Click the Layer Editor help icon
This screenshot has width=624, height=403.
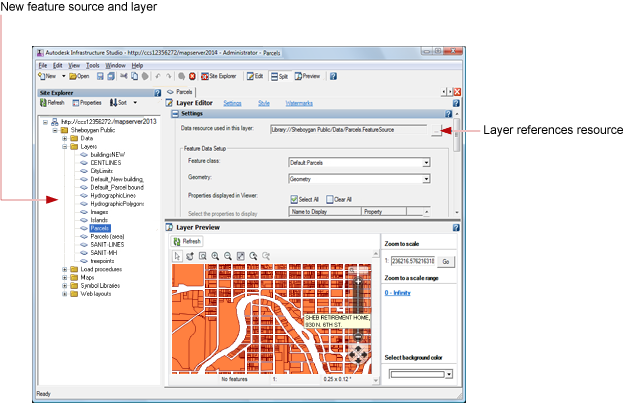(456, 103)
